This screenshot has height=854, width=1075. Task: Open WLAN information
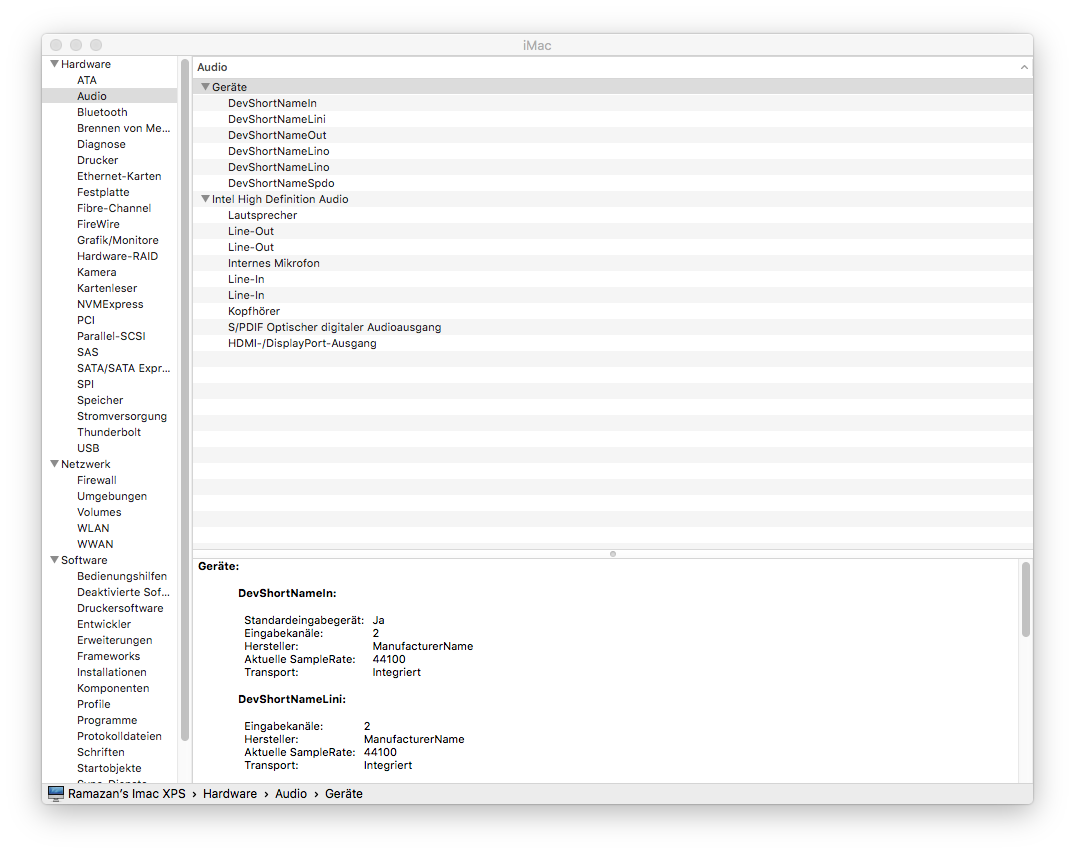point(93,528)
